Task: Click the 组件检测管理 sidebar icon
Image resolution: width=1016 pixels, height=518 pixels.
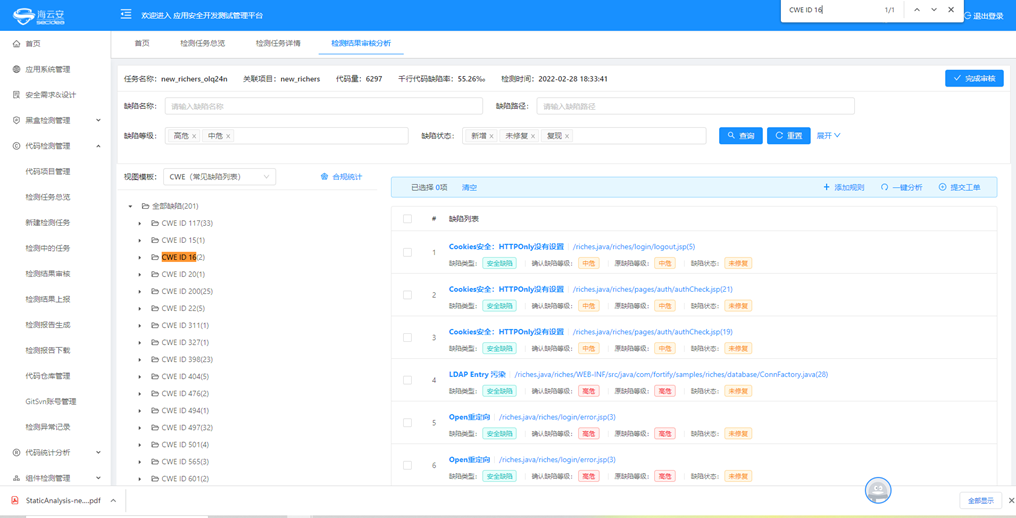Action: 16,478
